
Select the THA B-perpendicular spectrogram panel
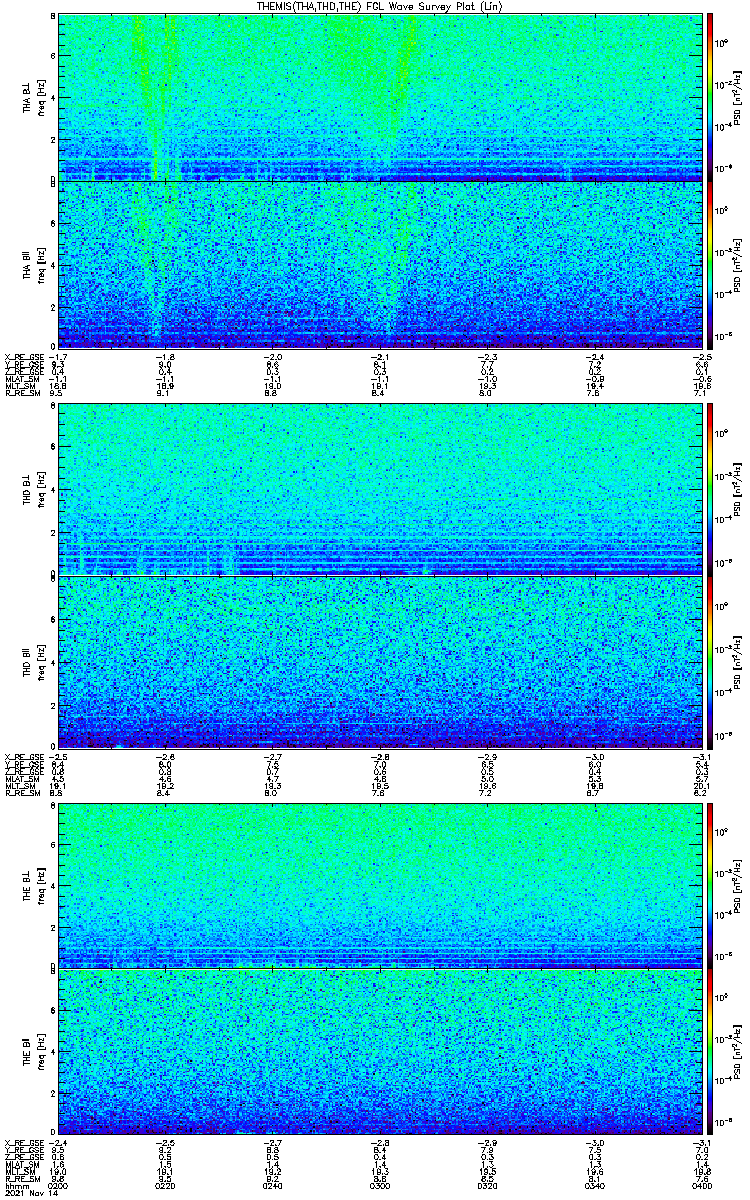click(x=379, y=97)
